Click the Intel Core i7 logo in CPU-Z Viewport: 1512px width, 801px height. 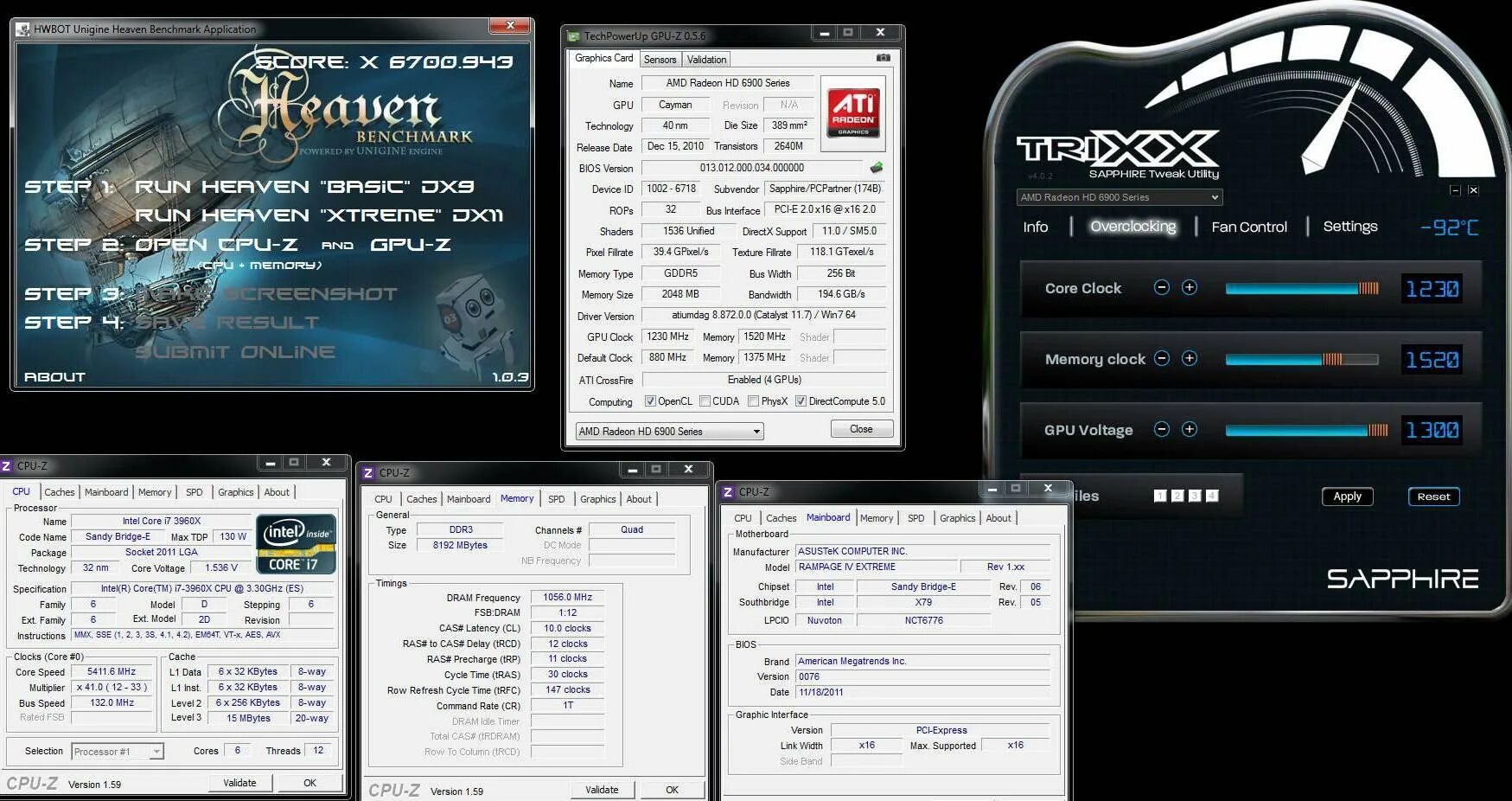(x=296, y=543)
